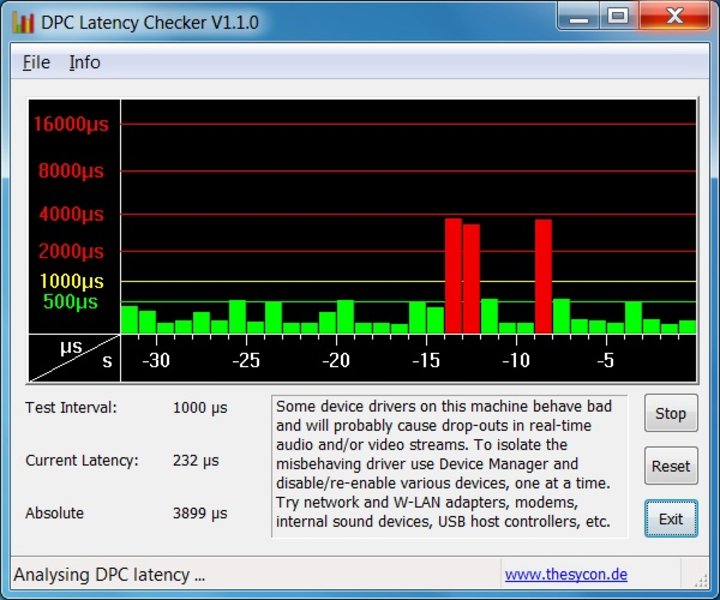Select the 4000µs scale label
Viewport: 720px width, 600px height.
click(71, 214)
